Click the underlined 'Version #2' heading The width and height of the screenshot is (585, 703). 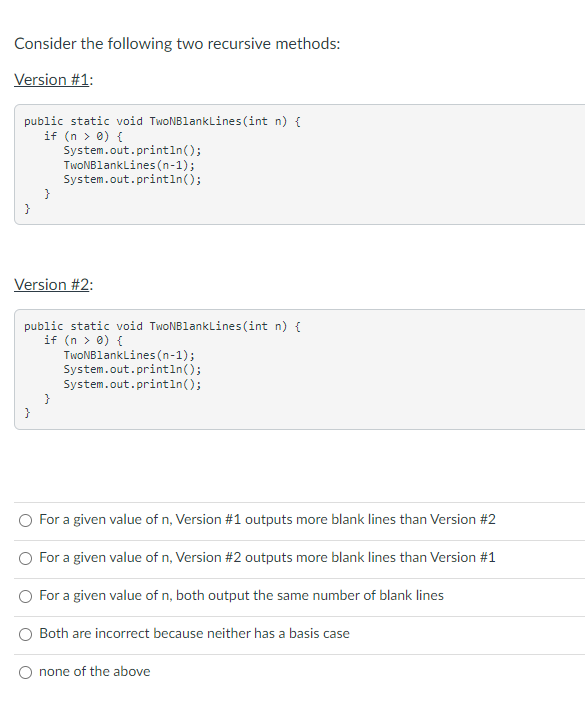pyautogui.click(x=52, y=285)
